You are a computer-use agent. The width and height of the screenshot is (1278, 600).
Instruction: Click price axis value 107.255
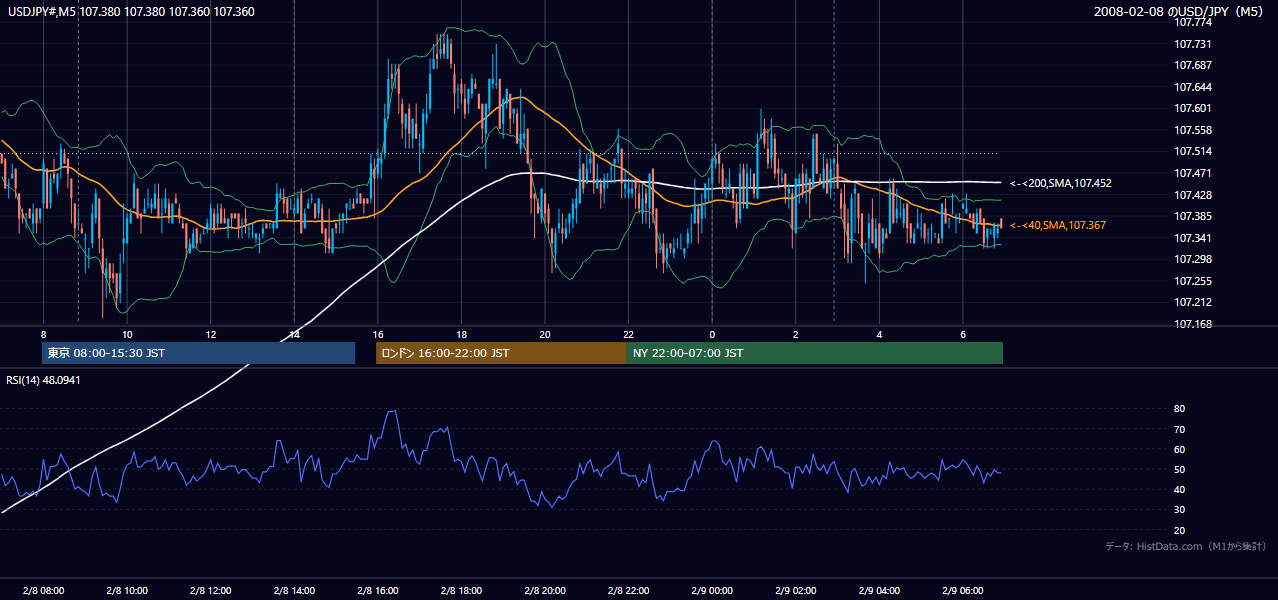[1194, 281]
